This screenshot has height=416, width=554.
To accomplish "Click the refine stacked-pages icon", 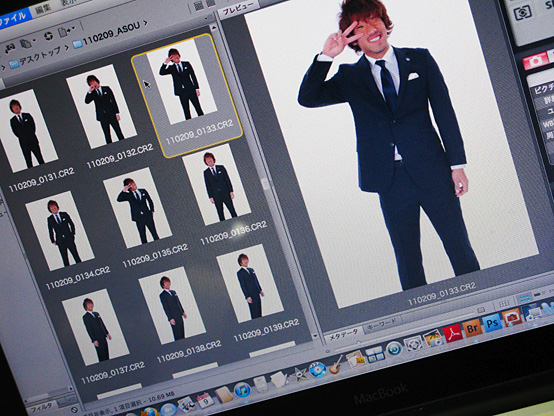I will (x=25, y=43).
